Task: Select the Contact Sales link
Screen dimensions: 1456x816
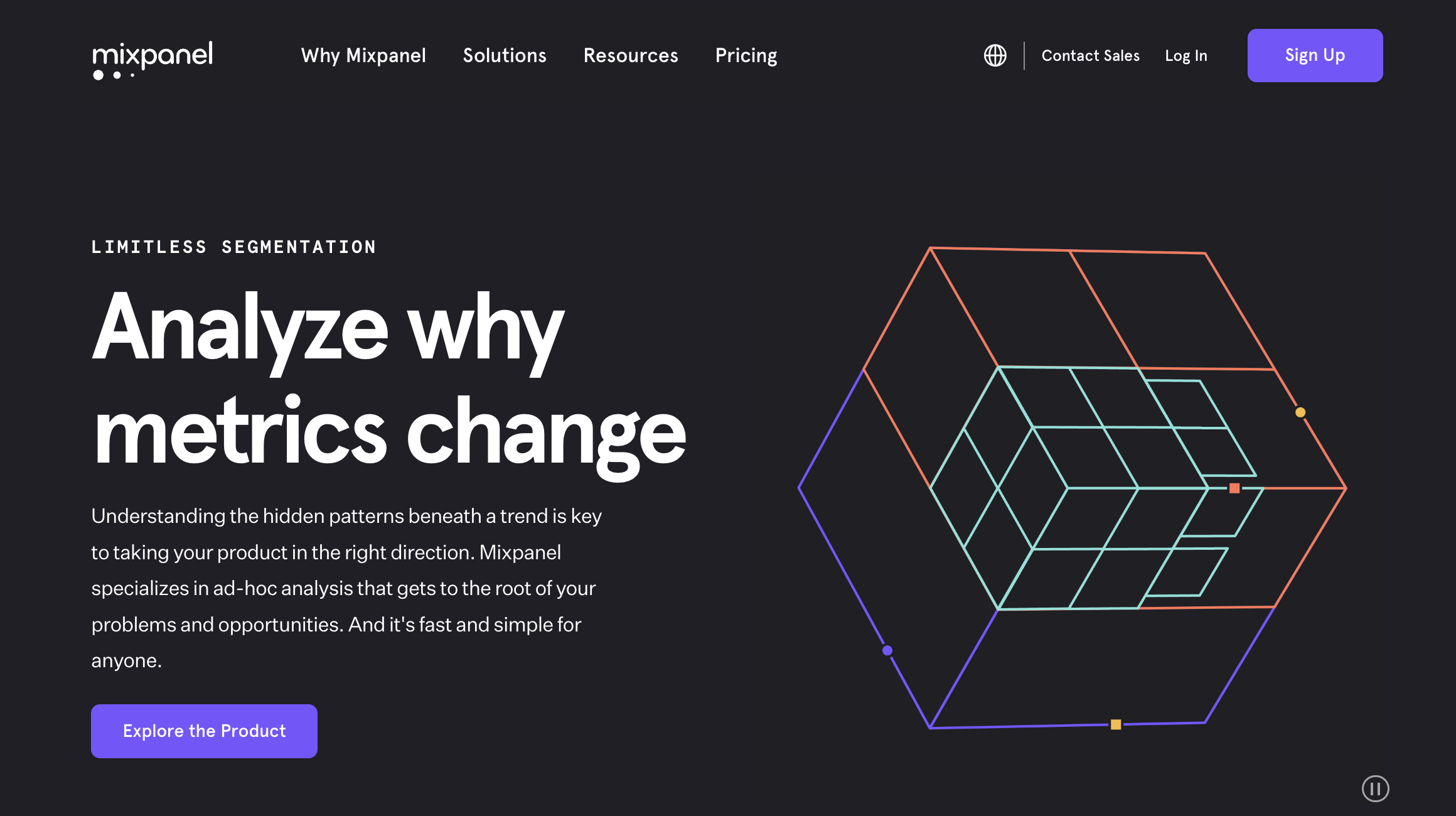Action: click(x=1090, y=55)
